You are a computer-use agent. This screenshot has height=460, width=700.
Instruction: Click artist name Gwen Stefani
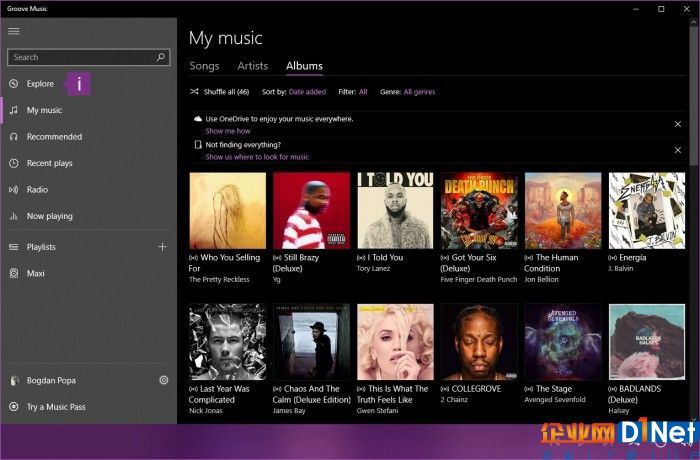click(x=377, y=410)
